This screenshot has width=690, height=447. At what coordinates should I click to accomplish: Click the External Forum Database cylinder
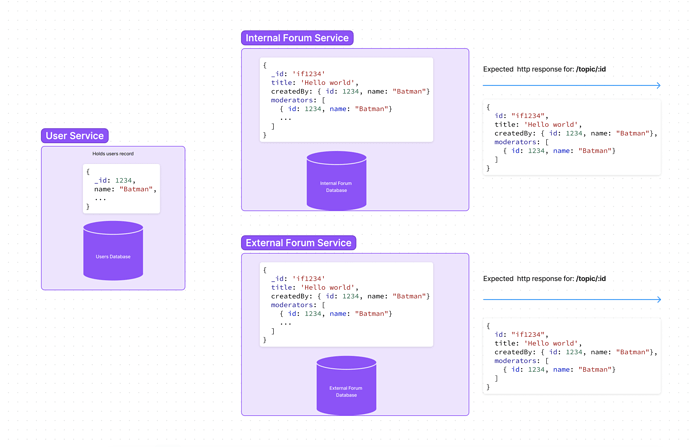(346, 385)
